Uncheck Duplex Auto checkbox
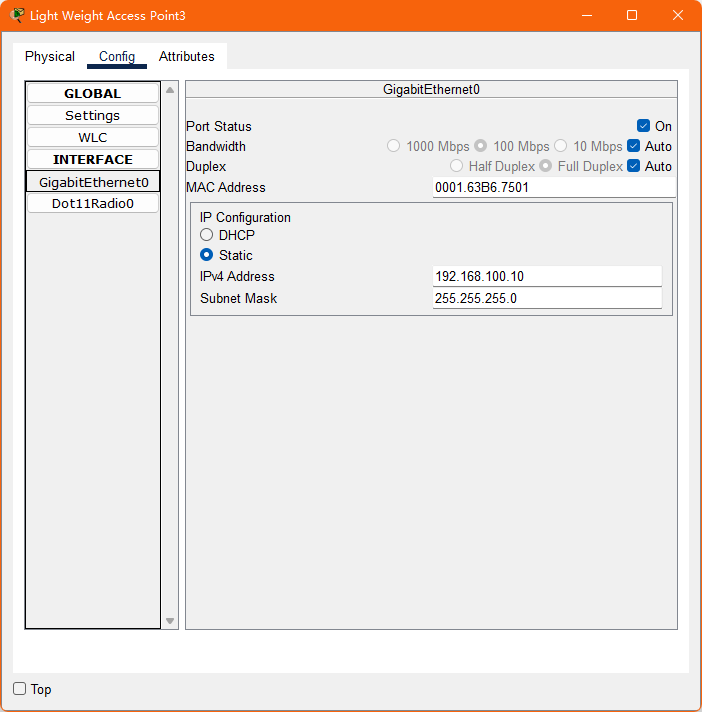Viewport: 702px width, 712px height. 633,166
